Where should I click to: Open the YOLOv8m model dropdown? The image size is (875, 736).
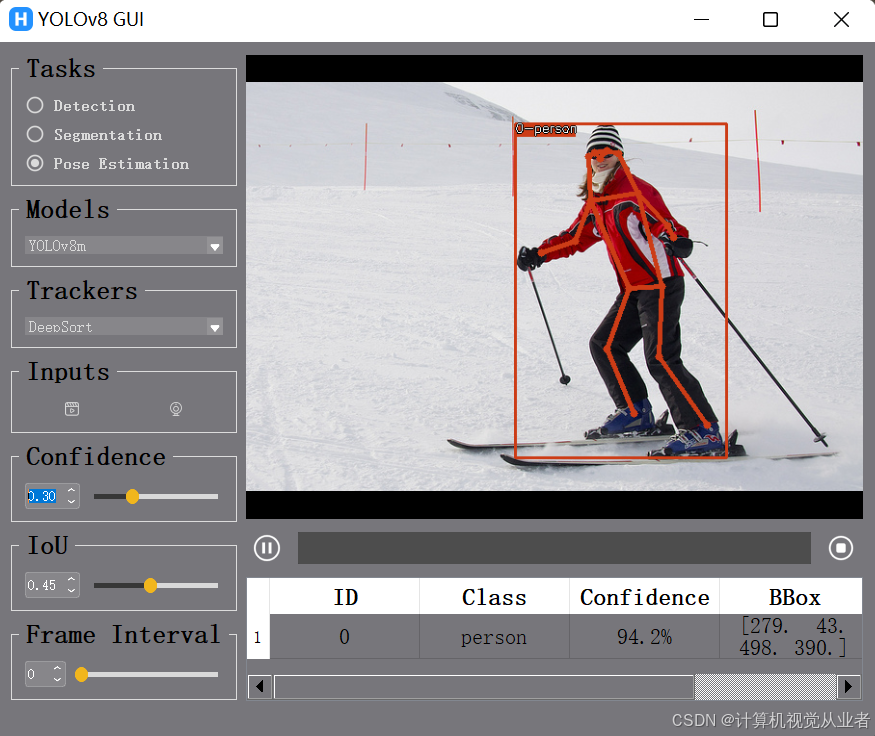coord(124,246)
